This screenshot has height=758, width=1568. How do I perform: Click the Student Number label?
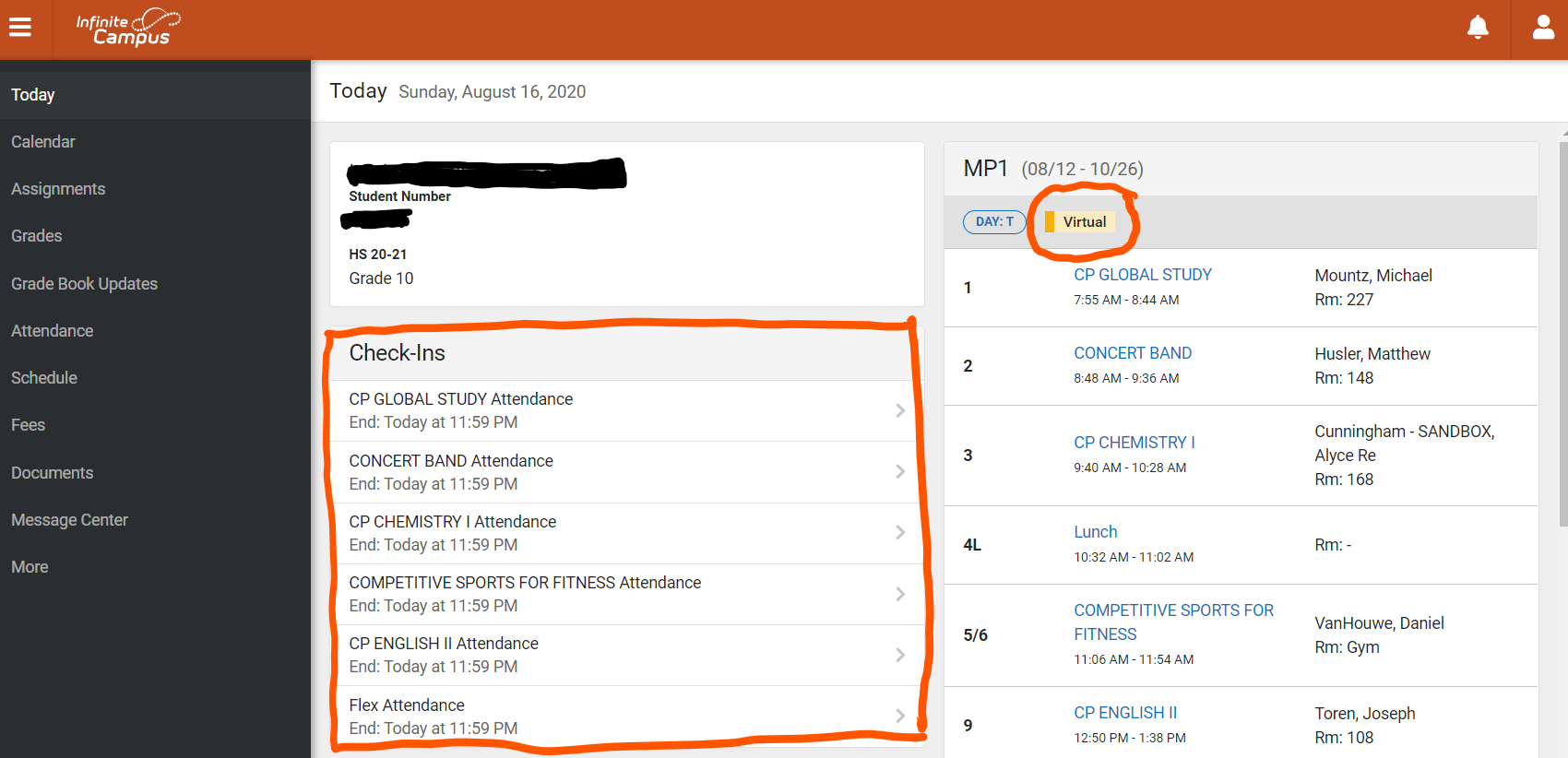[x=399, y=196]
